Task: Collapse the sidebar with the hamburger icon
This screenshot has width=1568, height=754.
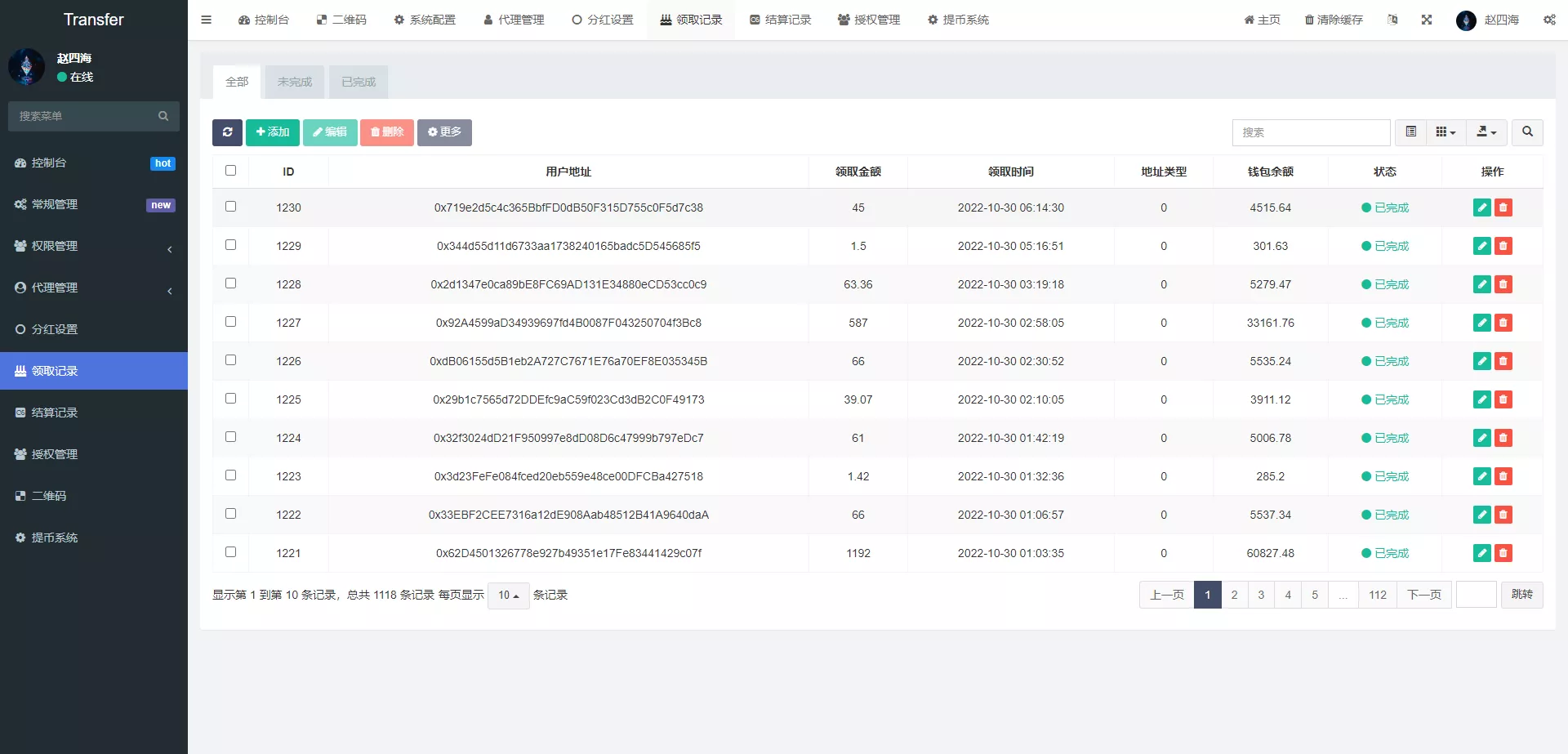Action: coord(206,20)
